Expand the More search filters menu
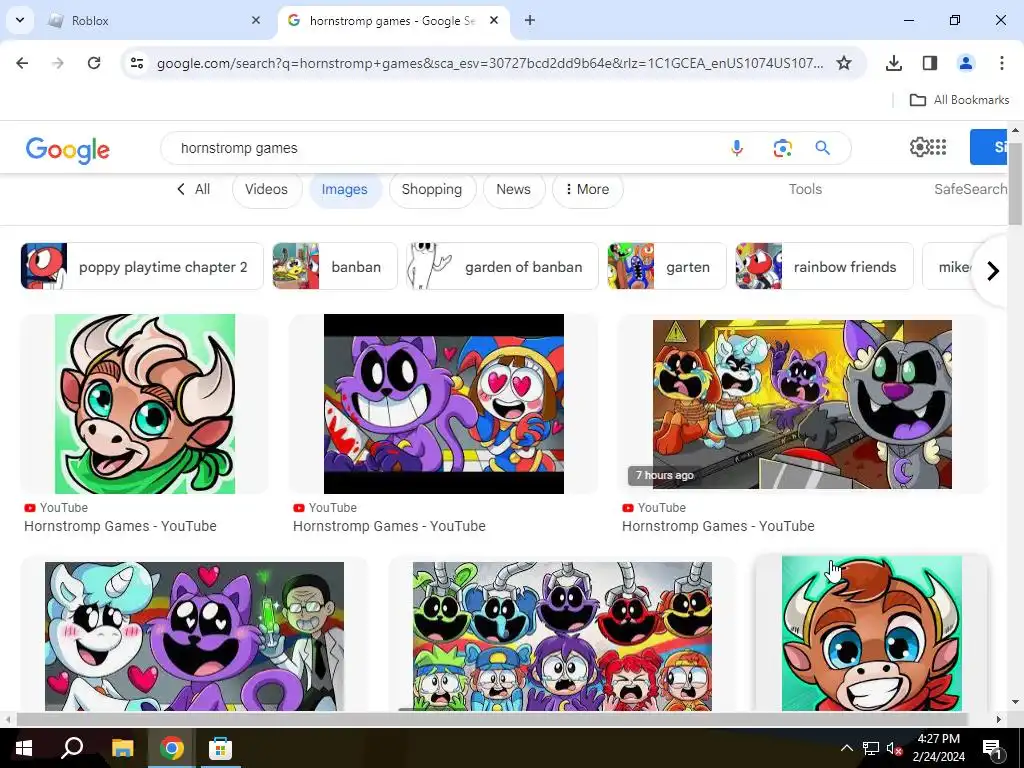1024x768 pixels. pyautogui.click(x=587, y=189)
